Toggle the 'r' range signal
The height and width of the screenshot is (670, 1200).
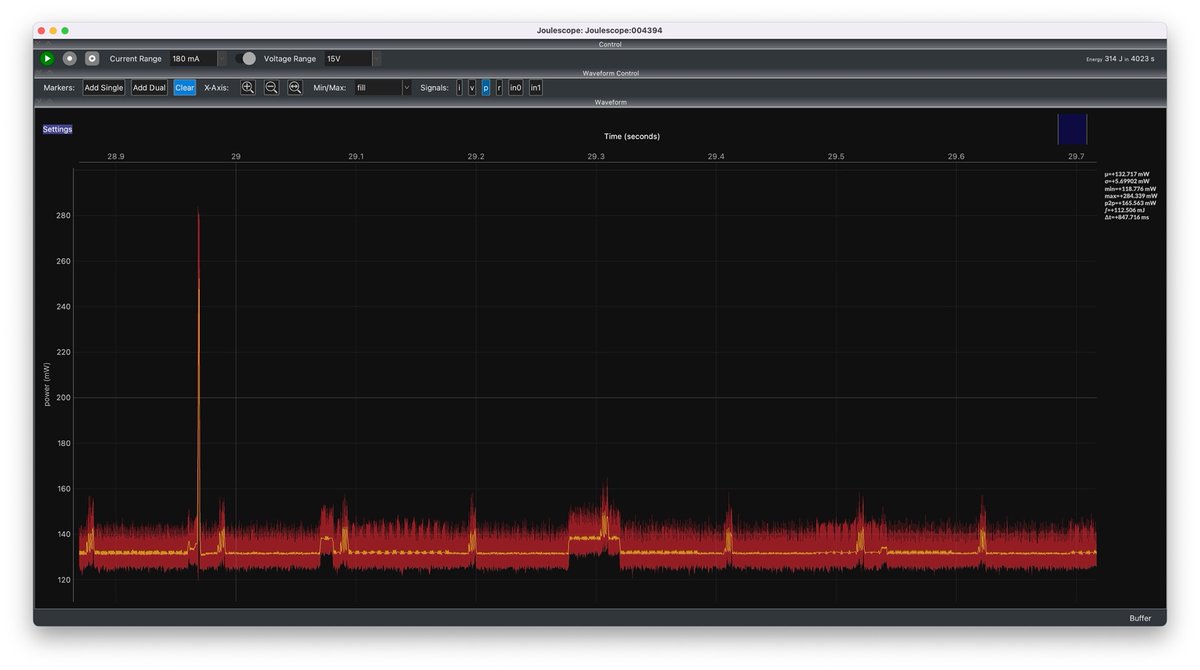pos(499,88)
